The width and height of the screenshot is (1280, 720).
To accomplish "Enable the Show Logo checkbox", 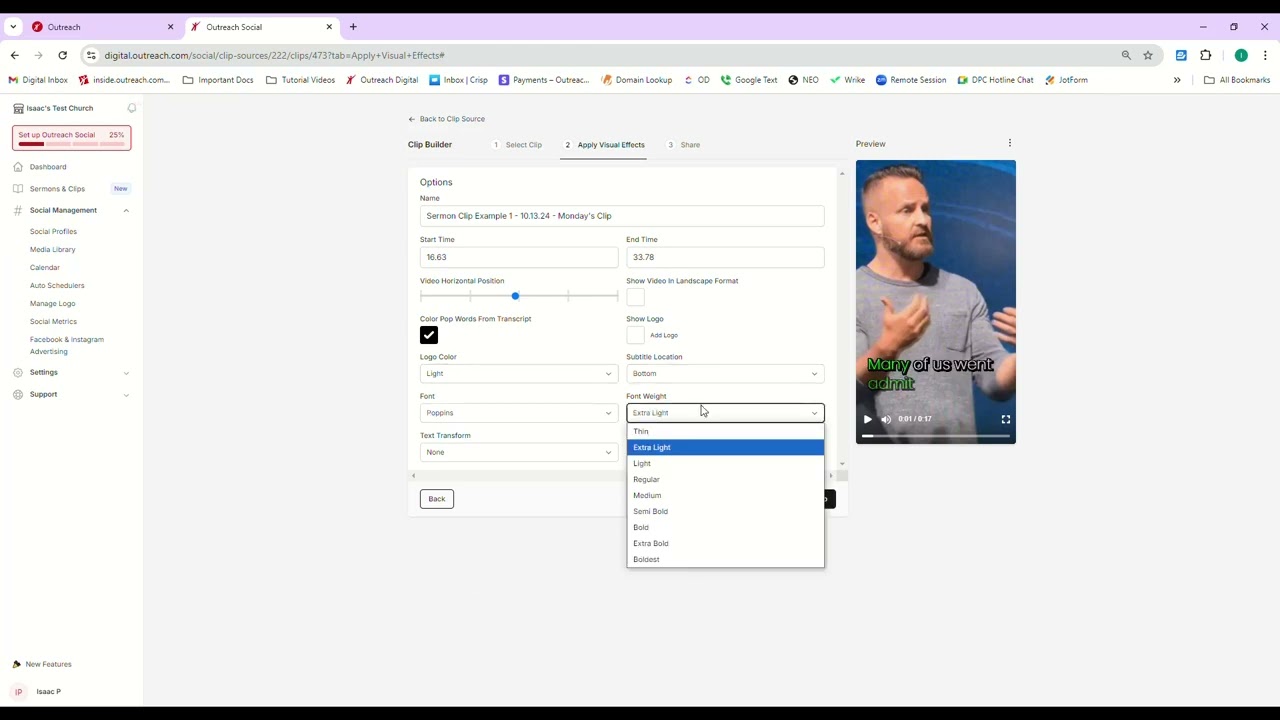I will coord(635,335).
